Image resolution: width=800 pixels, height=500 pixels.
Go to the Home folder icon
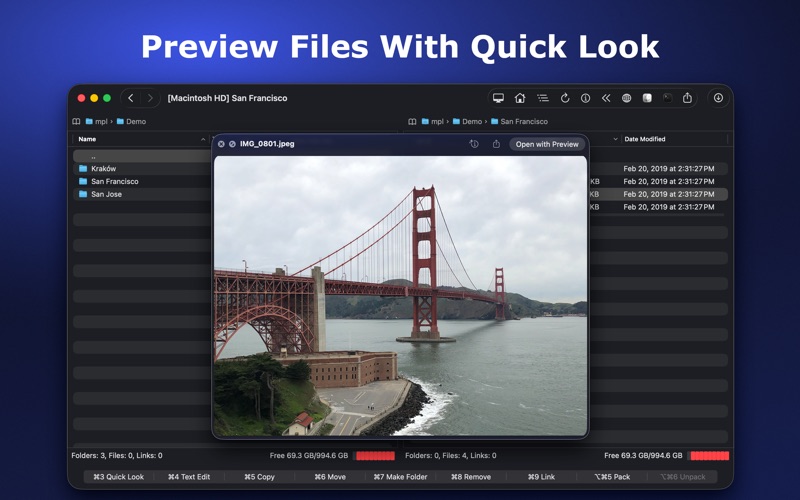click(520, 98)
